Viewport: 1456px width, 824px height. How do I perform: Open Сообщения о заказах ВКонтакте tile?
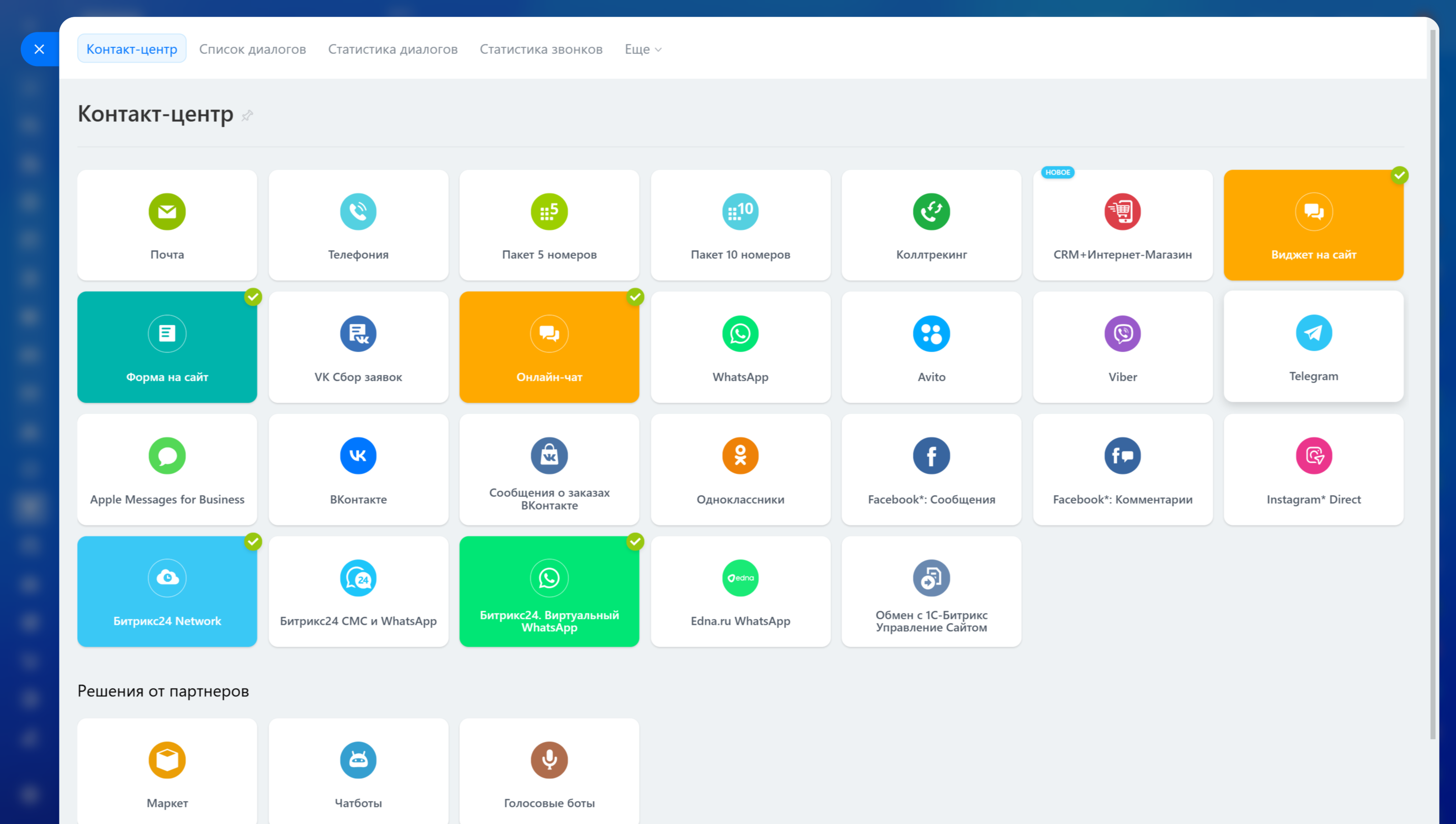(x=549, y=469)
